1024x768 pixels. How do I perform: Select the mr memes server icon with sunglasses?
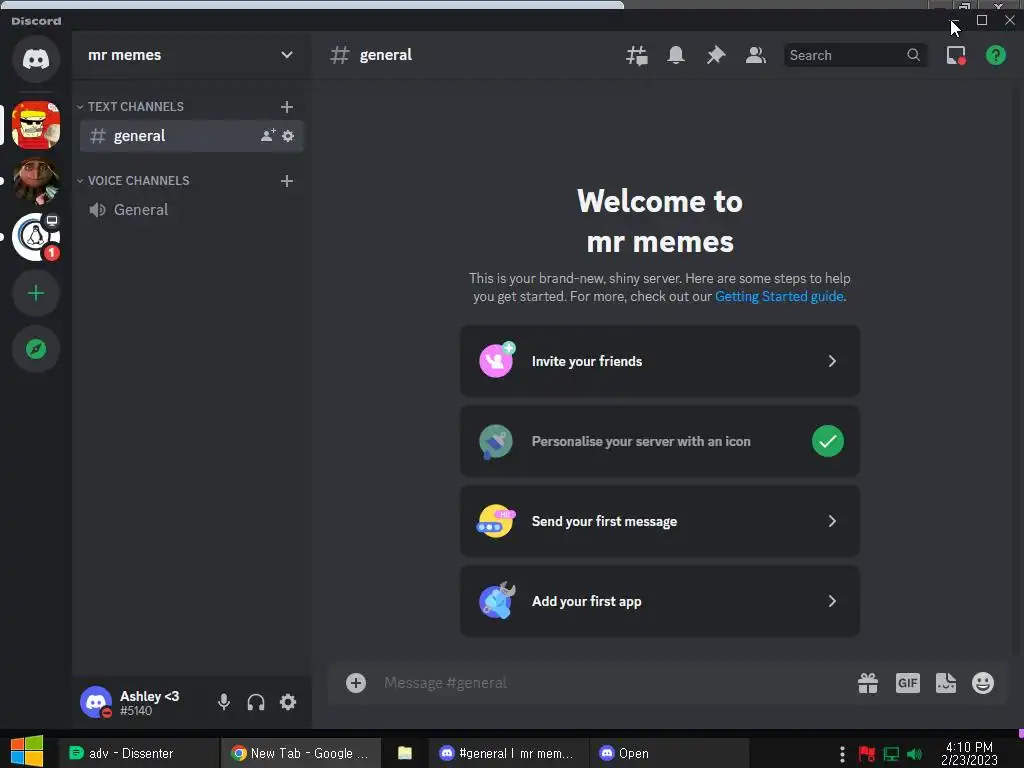coord(36,125)
